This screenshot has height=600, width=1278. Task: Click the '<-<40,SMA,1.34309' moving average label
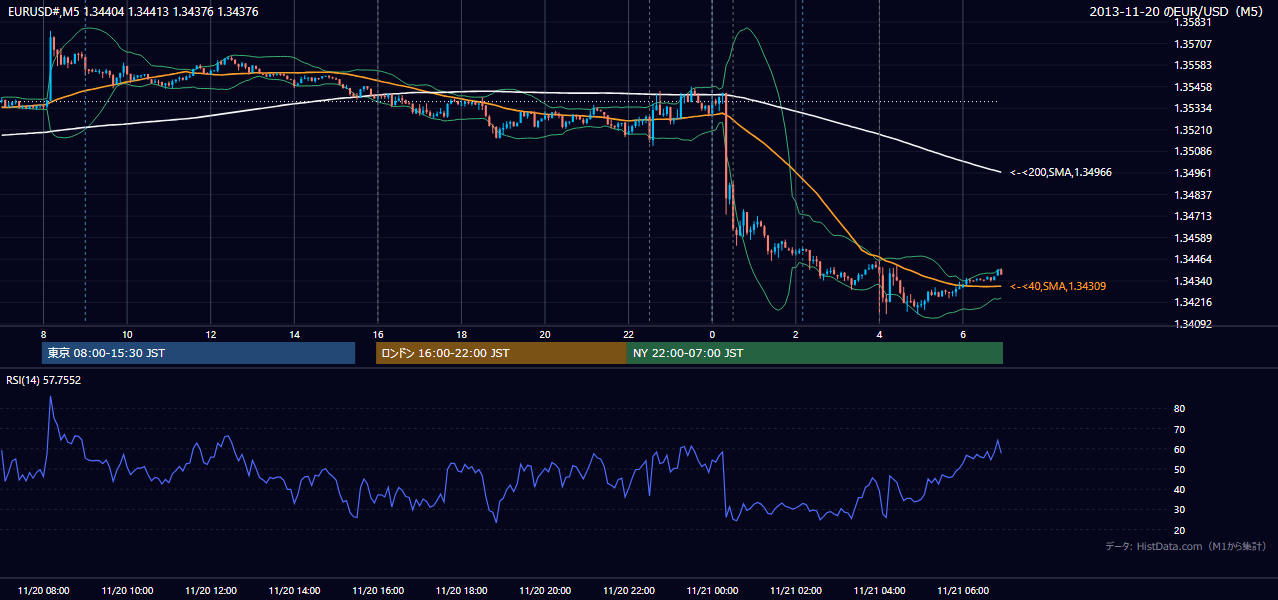click(1057, 286)
